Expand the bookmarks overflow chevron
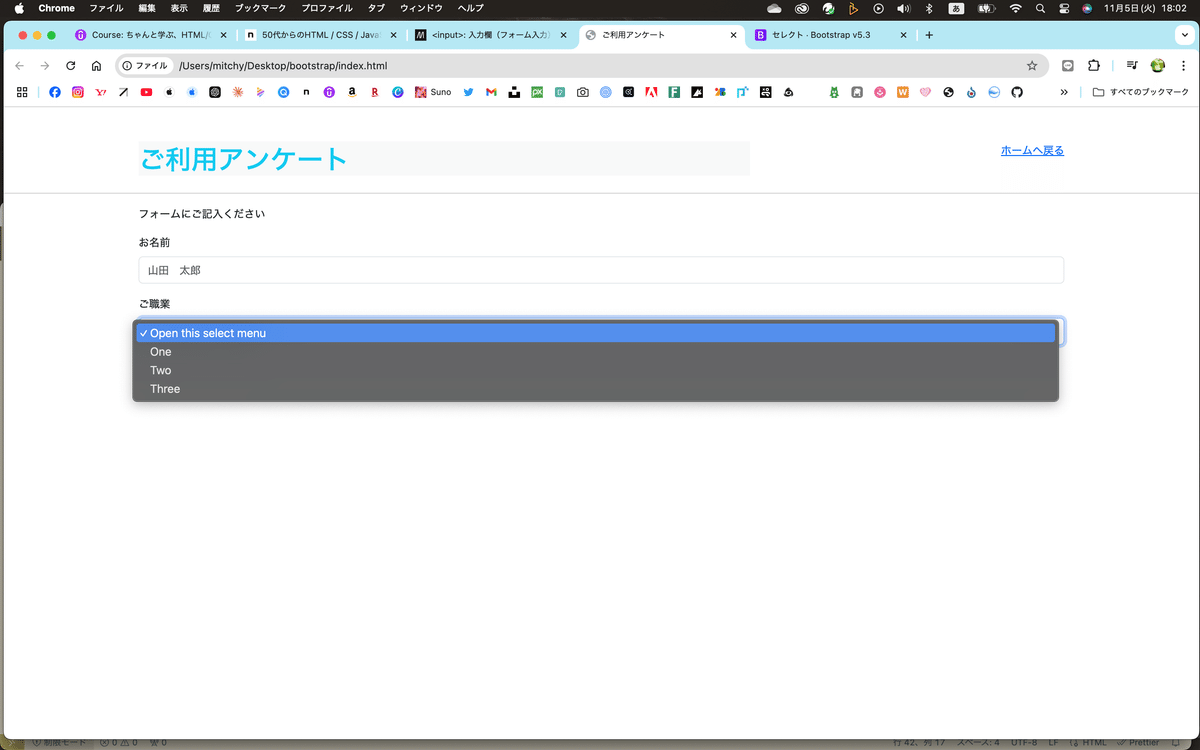The image size is (1200, 750). [x=1064, y=91]
